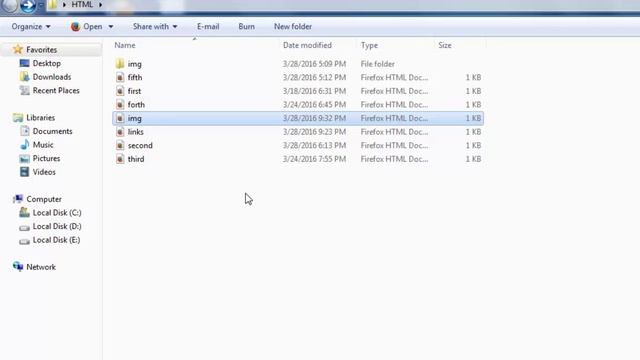Viewport: 640px width, 360px height.
Task: Select the file named fifth
Action: [135, 77]
